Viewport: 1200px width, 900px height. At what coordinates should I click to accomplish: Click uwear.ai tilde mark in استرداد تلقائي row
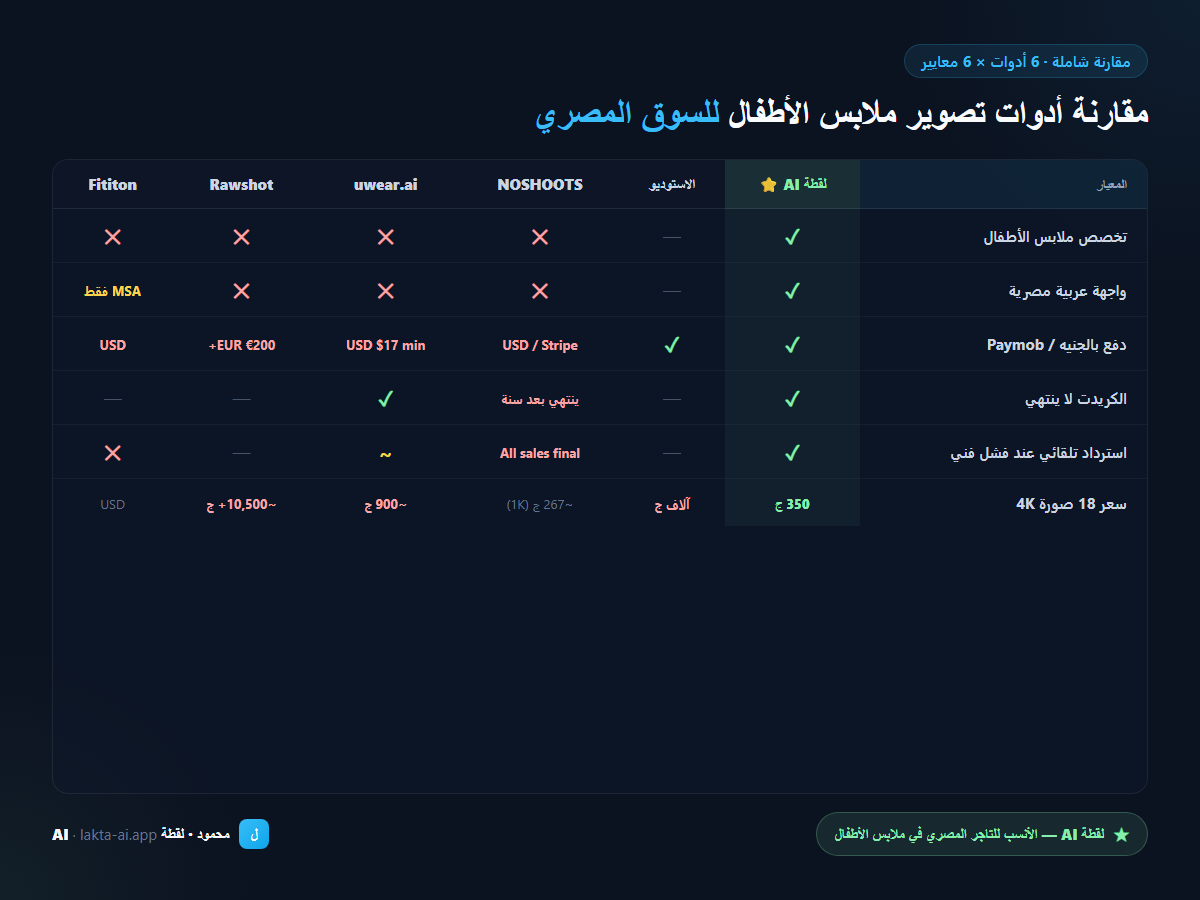point(386,454)
